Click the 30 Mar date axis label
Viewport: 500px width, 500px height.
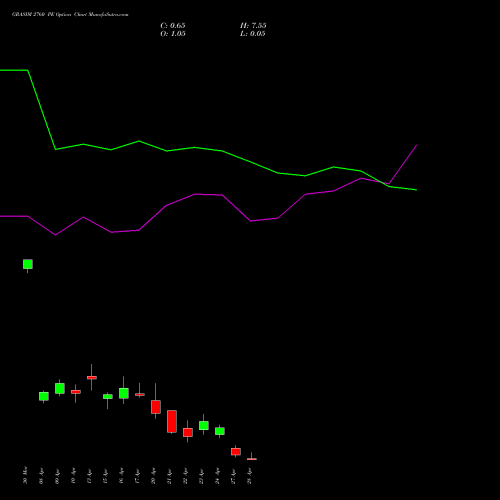pos(25,475)
